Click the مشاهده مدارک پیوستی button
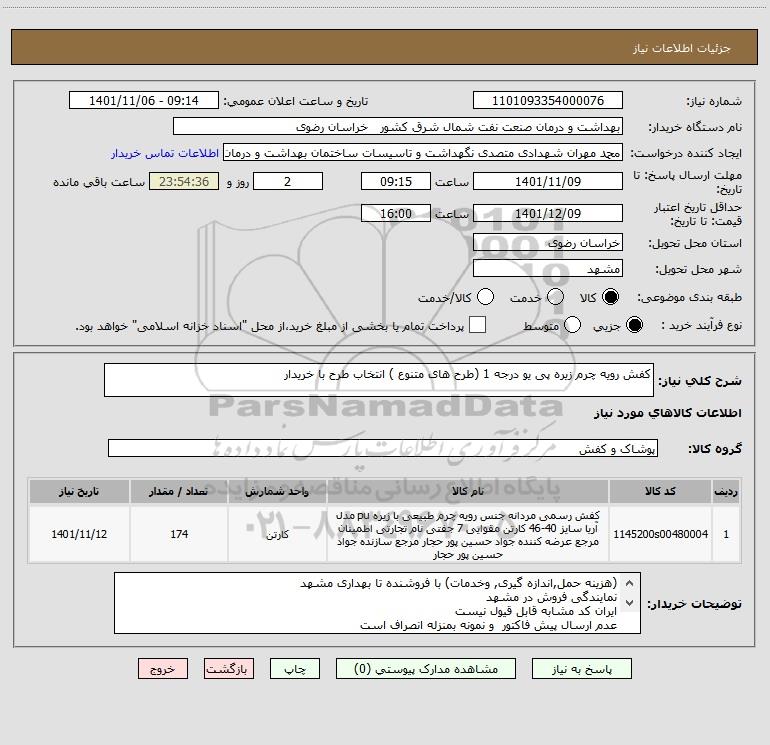 tap(426, 669)
